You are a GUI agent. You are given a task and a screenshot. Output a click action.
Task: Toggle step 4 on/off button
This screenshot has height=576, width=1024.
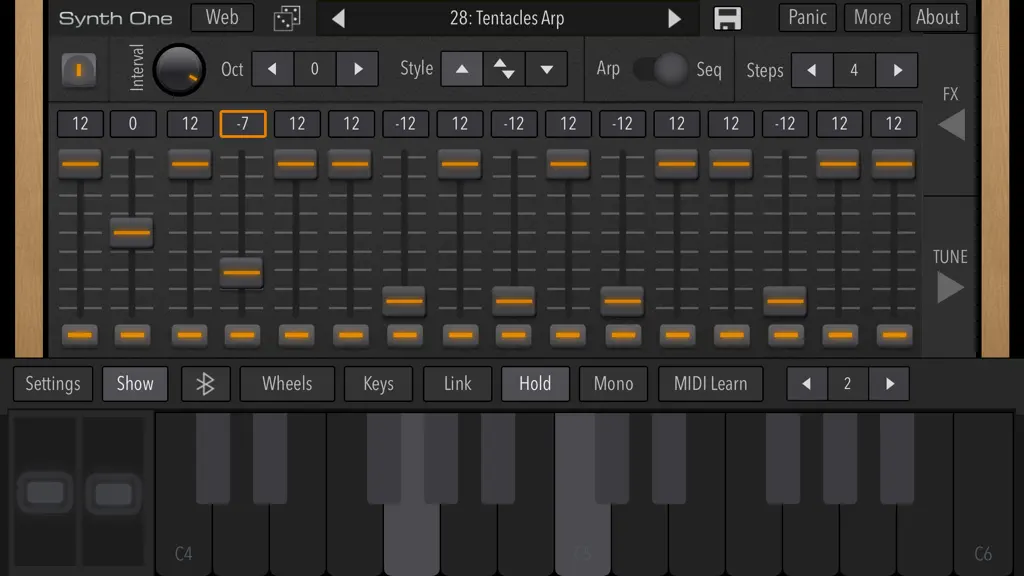coord(242,335)
